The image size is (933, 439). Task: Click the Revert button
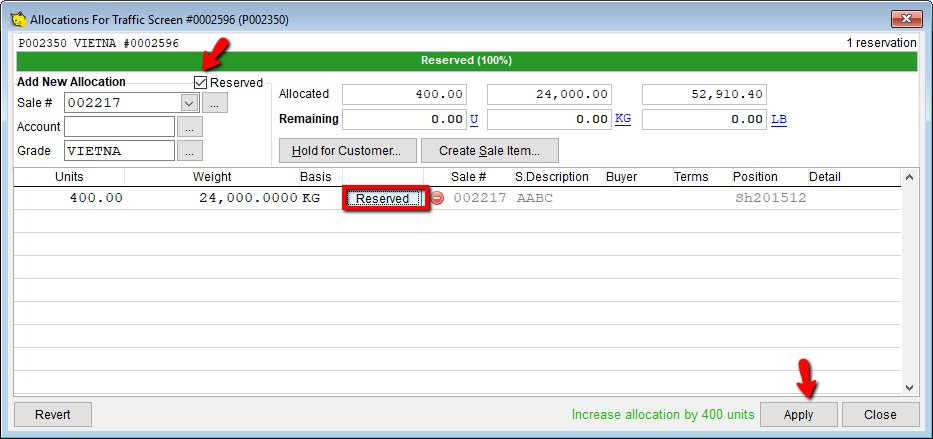(53, 415)
